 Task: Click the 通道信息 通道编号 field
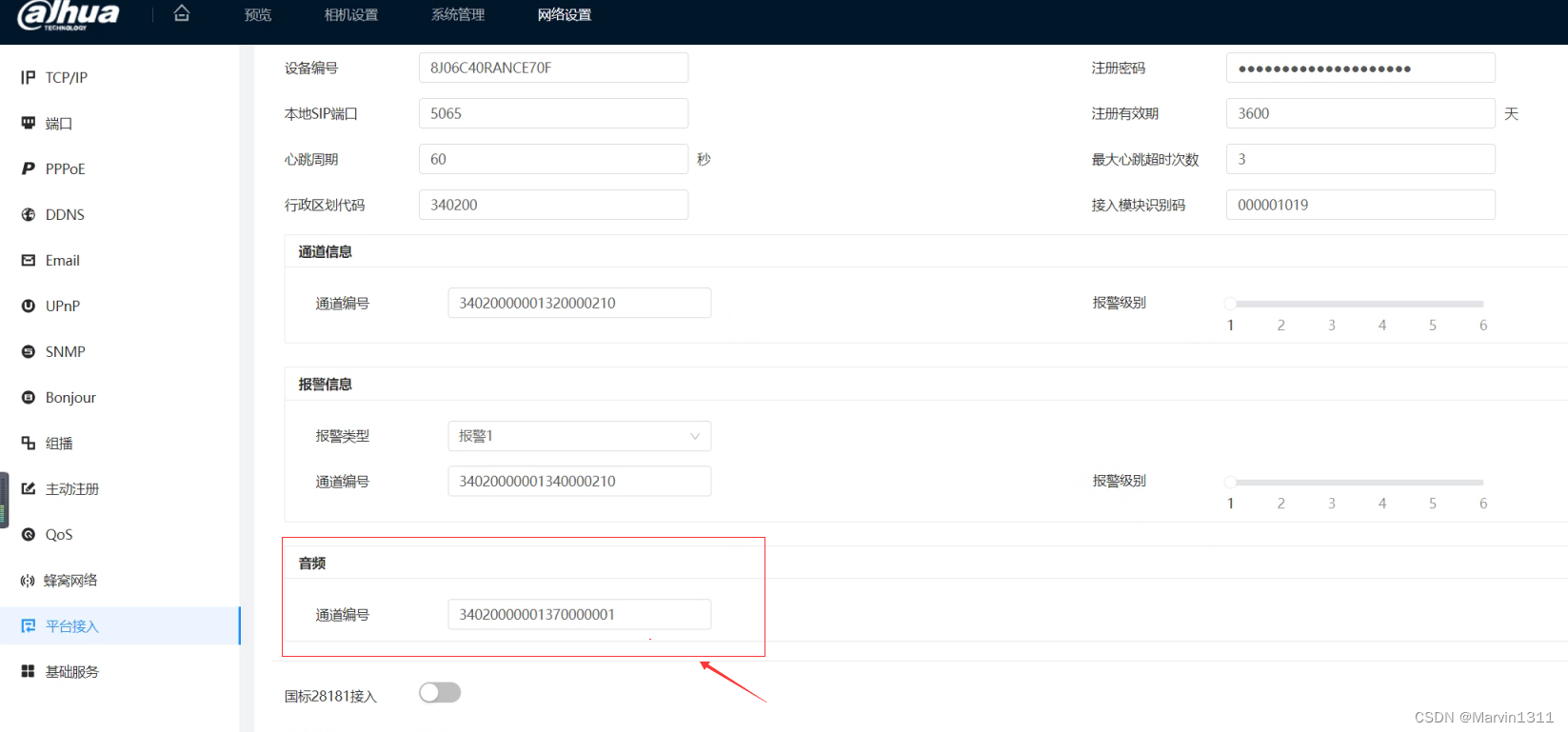579,303
